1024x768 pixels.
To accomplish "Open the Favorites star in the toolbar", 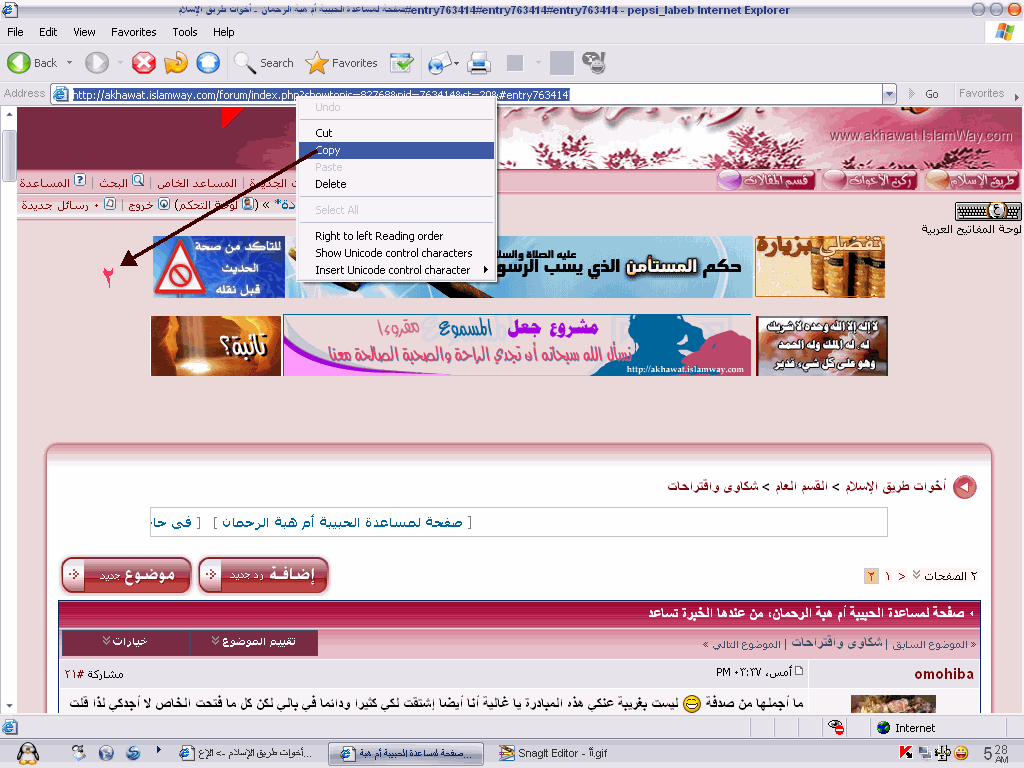I will [317, 63].
